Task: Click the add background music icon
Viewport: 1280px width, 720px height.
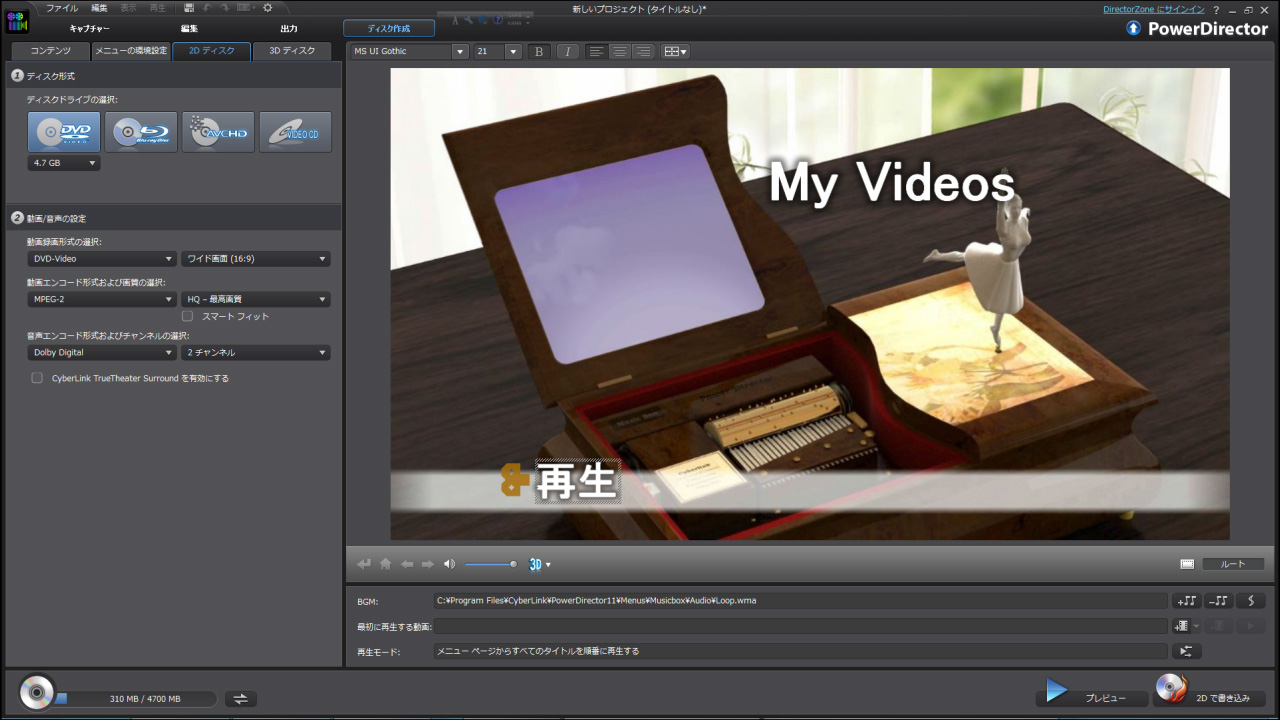Action: click(1187, 601)
